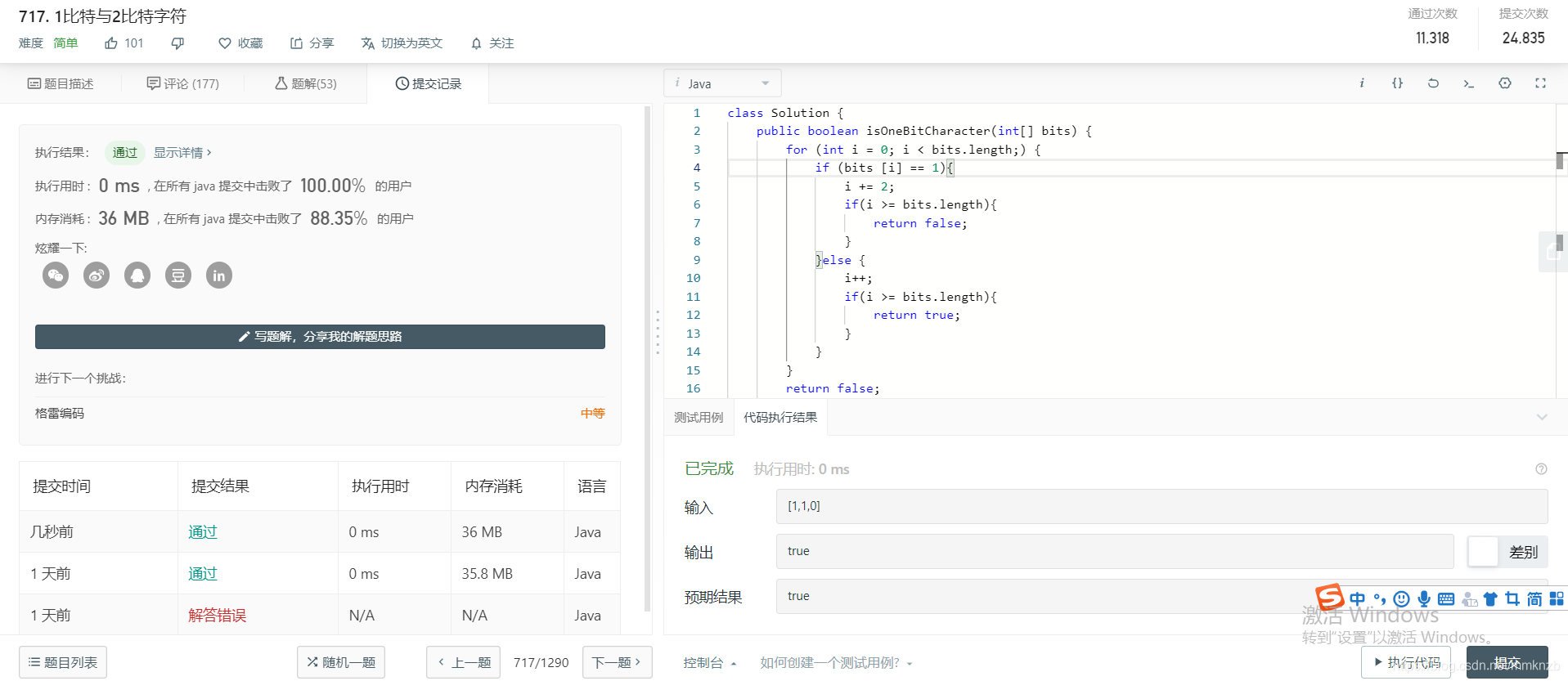Open 如何创建一个测试用例 dropdown
Viewport: 1568px width, 681px height.
(x=836, y=663)
